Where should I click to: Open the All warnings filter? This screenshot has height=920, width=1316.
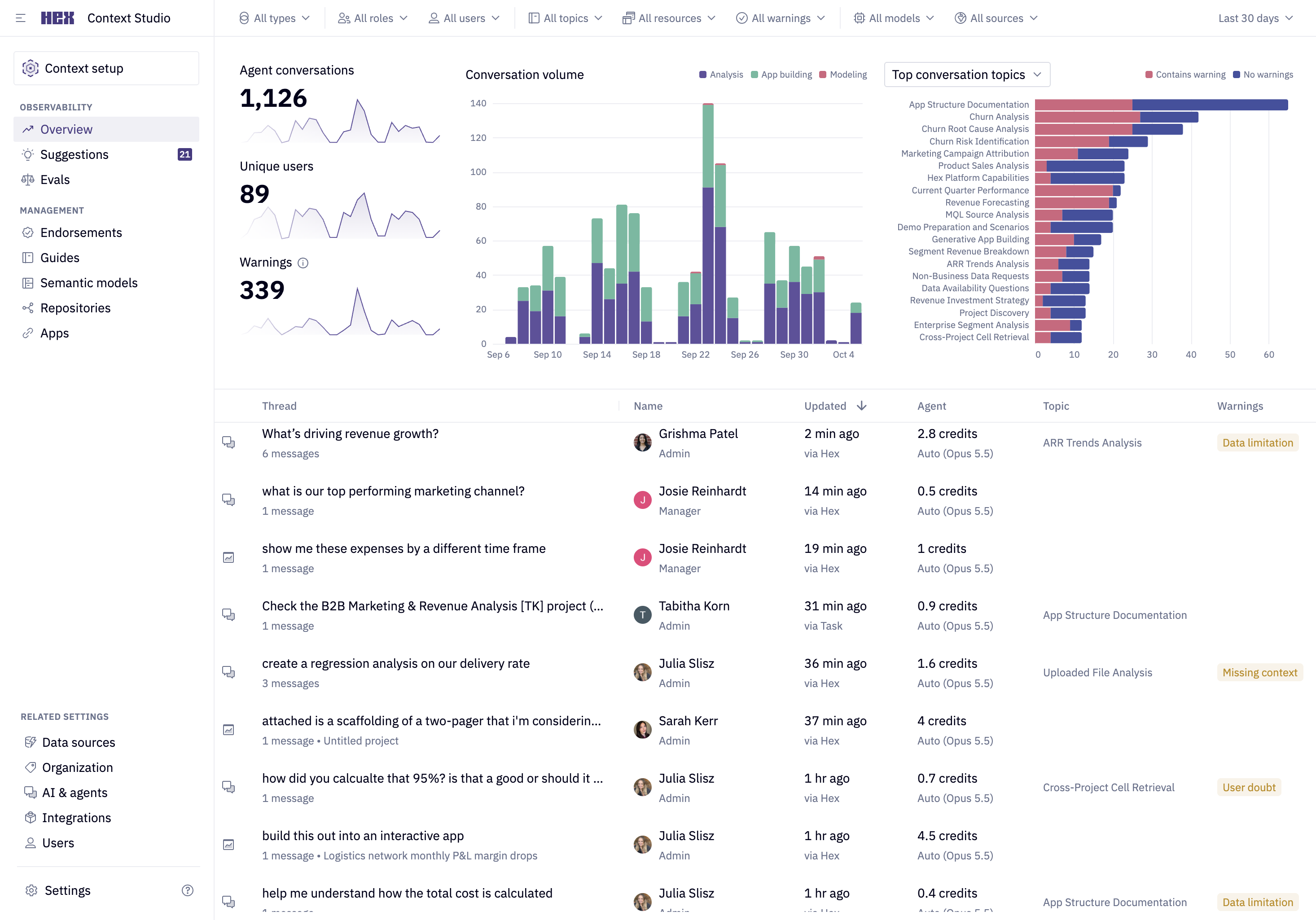[781, 18]
